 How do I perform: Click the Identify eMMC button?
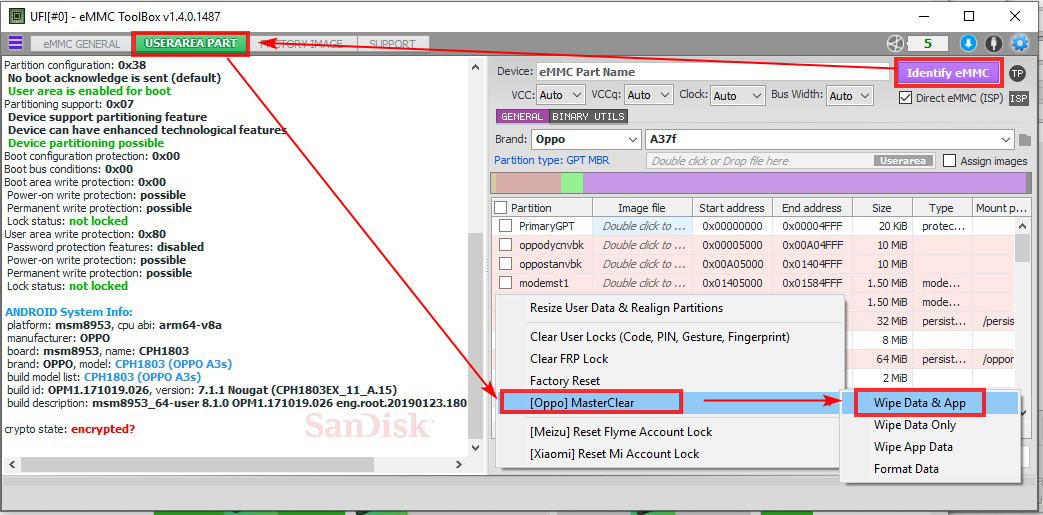(948, 73)
